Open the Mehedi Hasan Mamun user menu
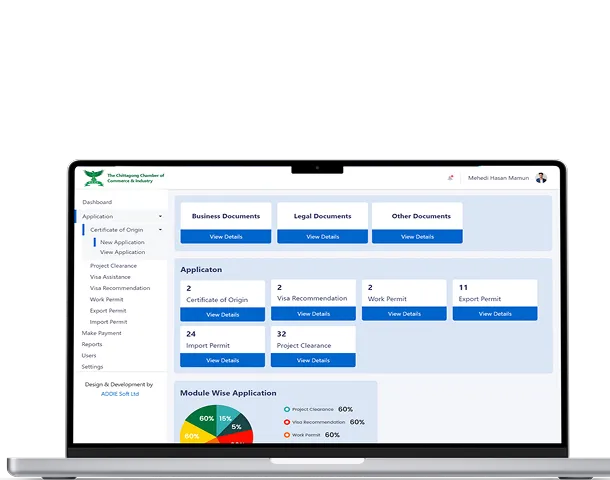Screen dimensions: 610x480 498,178
